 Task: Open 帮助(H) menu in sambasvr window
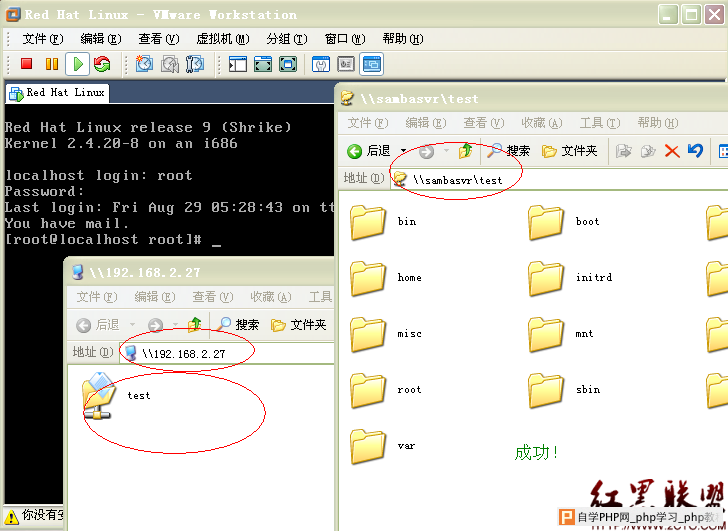[658, 123]
